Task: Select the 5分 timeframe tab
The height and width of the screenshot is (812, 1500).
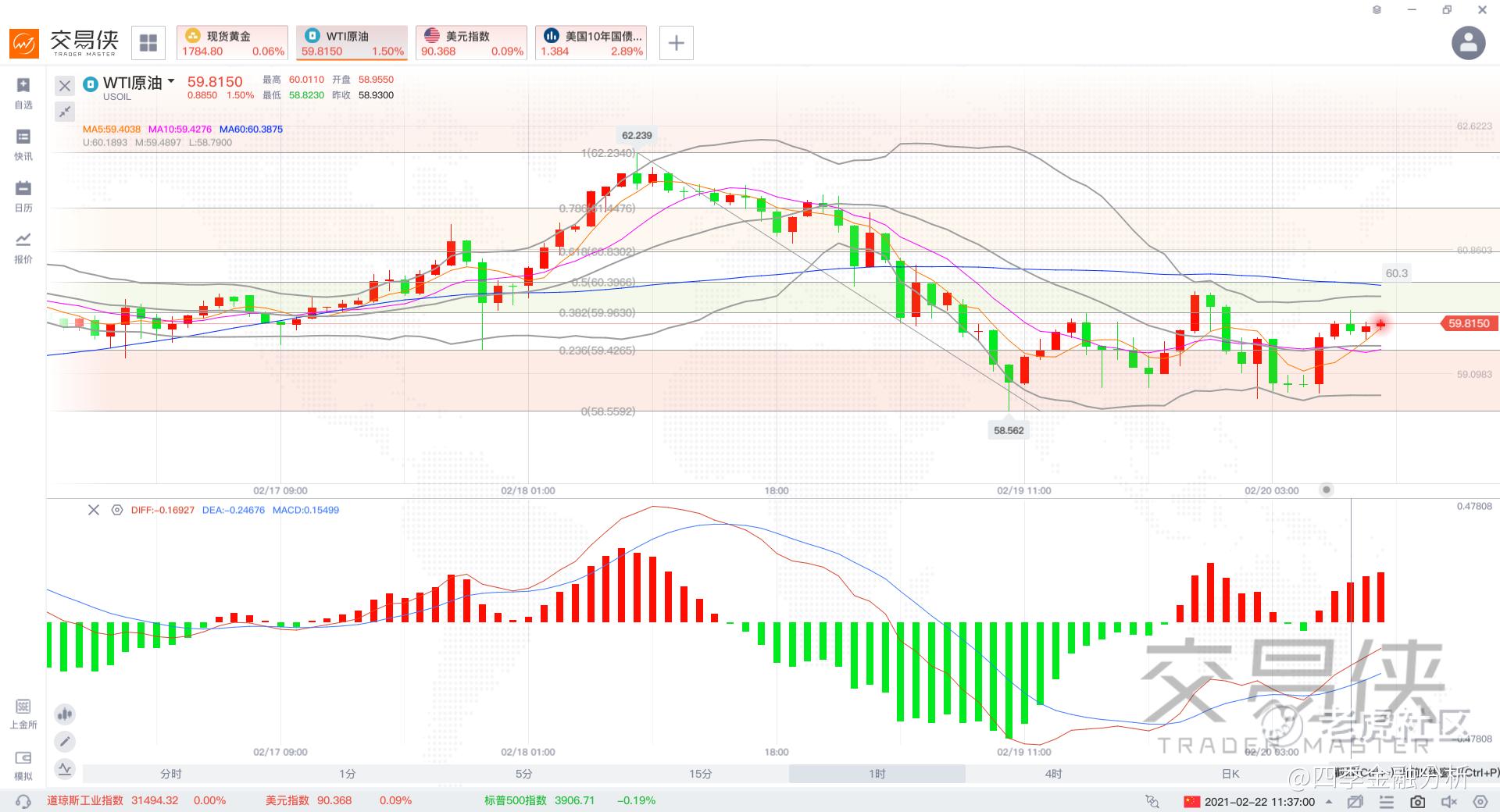Action: coord(524,774)
